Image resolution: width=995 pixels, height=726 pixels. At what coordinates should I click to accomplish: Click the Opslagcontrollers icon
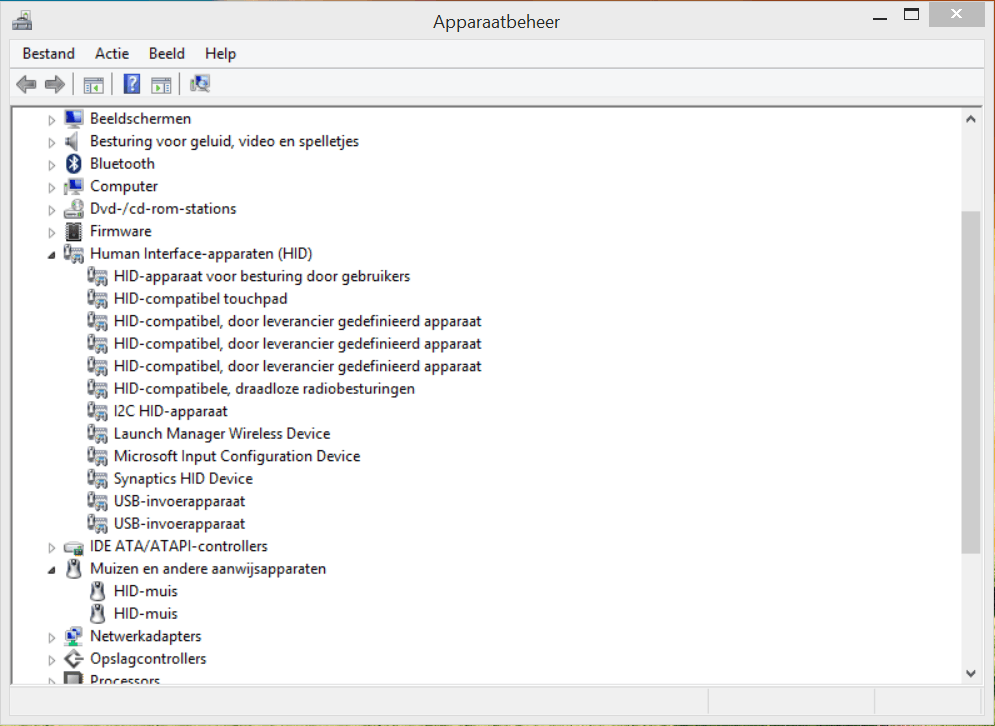(x=74, y=659)
